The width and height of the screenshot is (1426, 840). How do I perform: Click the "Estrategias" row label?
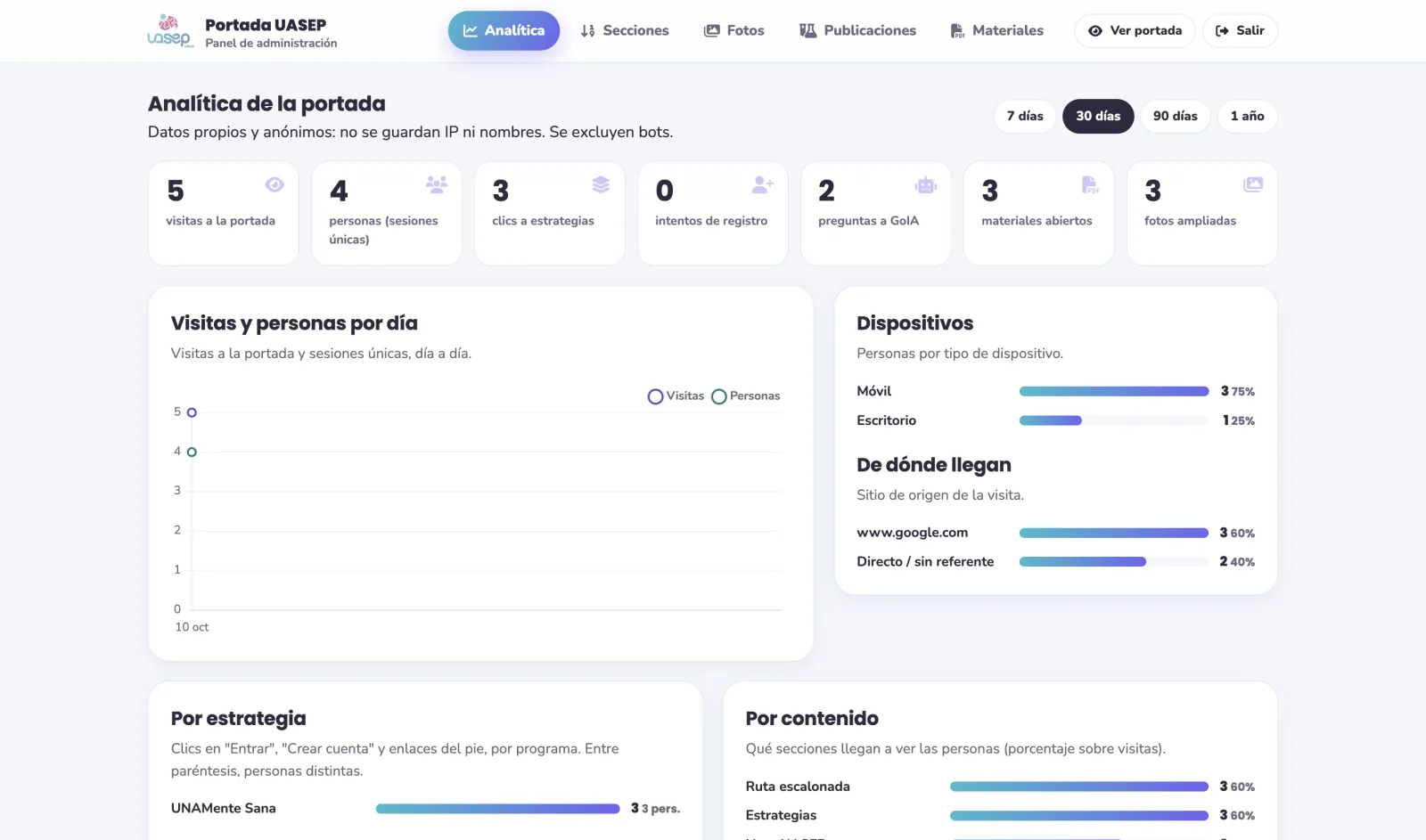click(781, 815)
